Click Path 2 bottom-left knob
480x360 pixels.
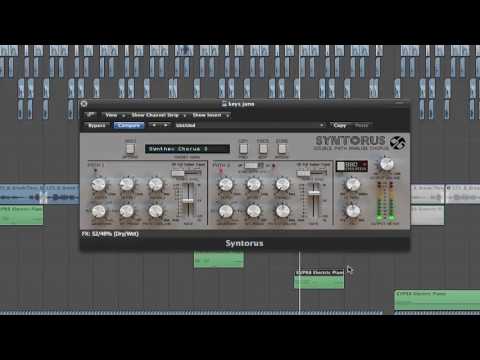tap(226, 211)
